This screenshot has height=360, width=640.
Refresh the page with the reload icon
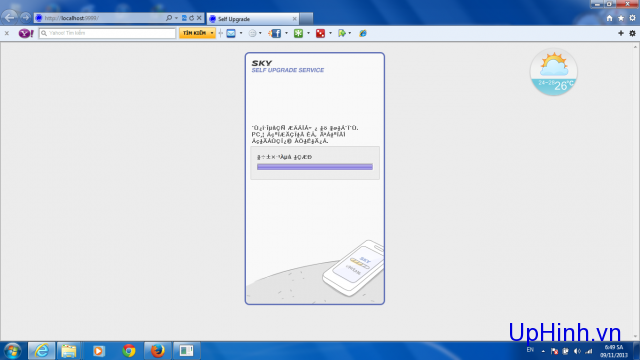[x=191, y=18]
